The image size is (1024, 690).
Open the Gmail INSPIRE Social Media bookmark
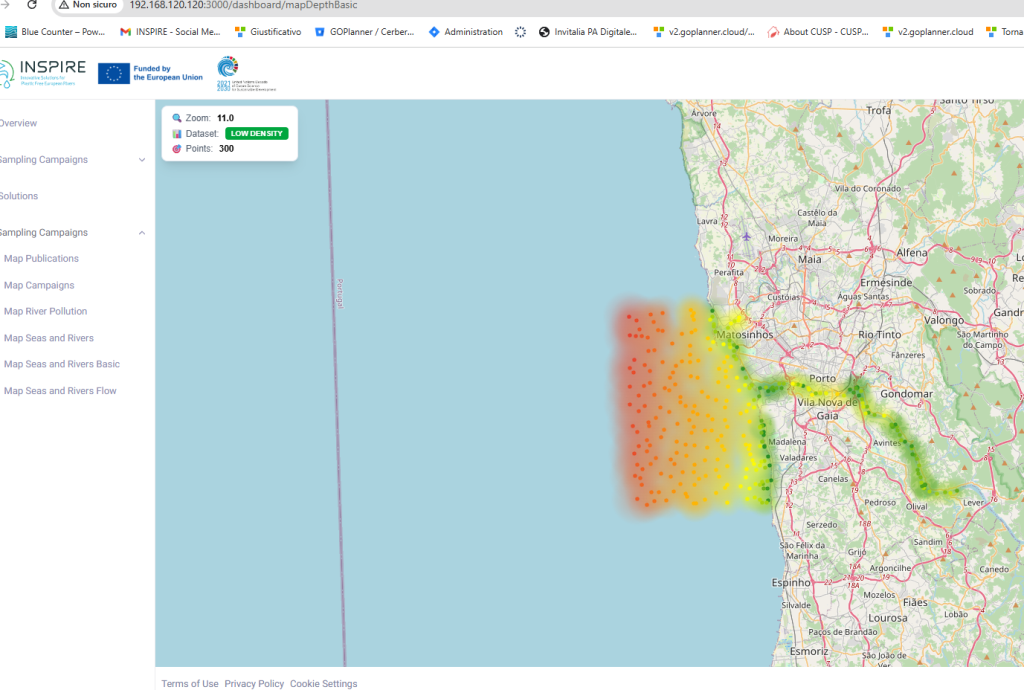(x=170, y=32)
